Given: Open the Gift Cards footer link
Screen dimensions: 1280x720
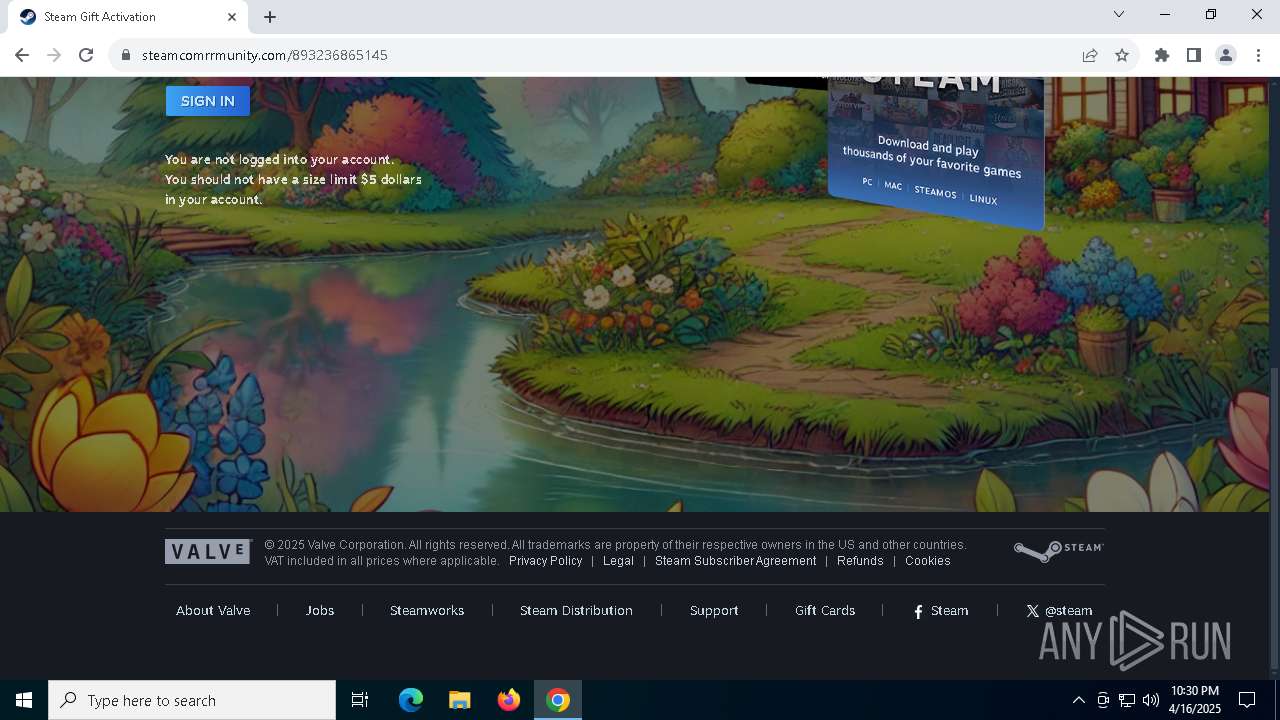Looking at the screenshot, I should tap(825, 611).
